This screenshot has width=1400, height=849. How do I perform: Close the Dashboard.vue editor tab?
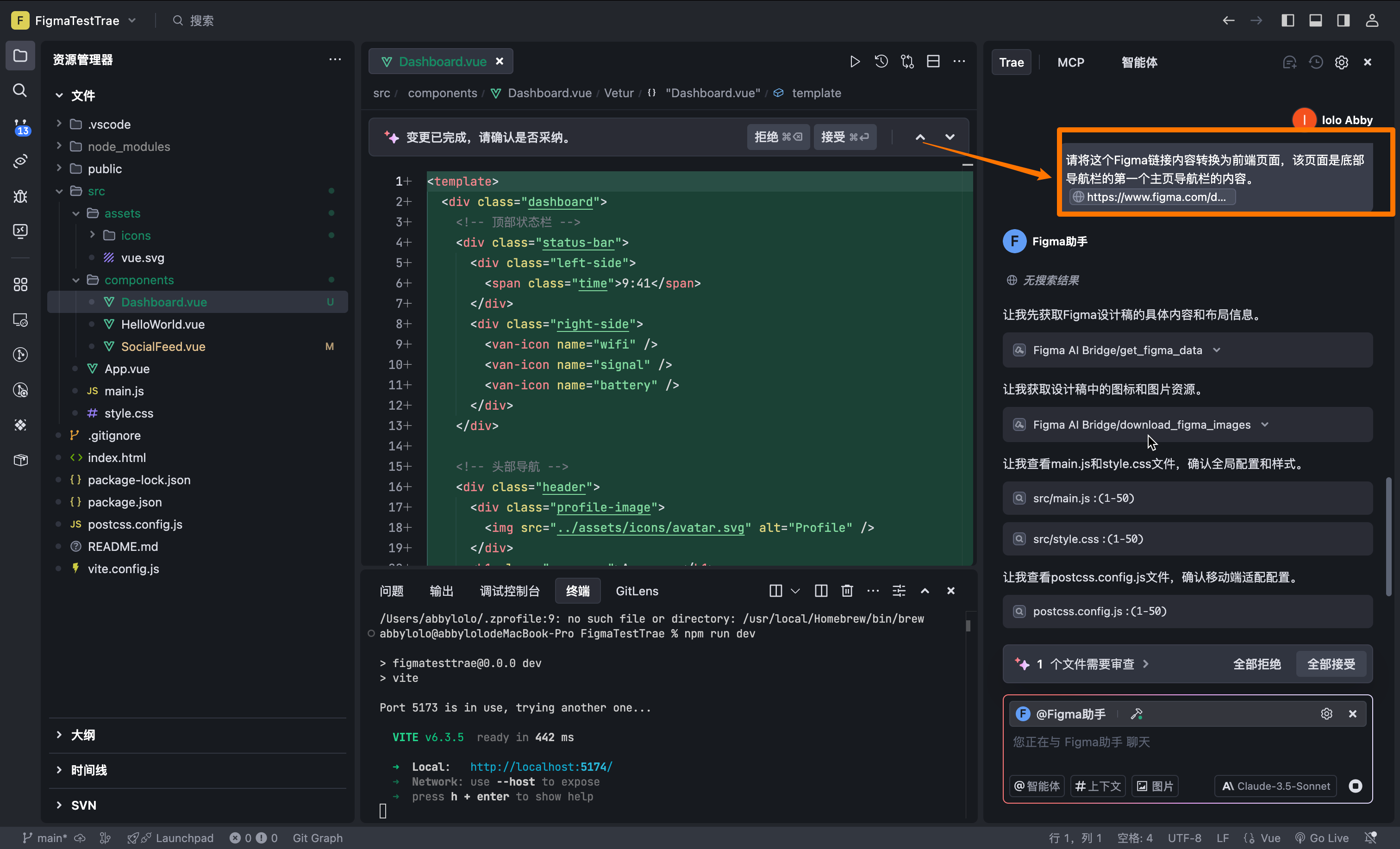pyautogui.click(x=500, y=62)
